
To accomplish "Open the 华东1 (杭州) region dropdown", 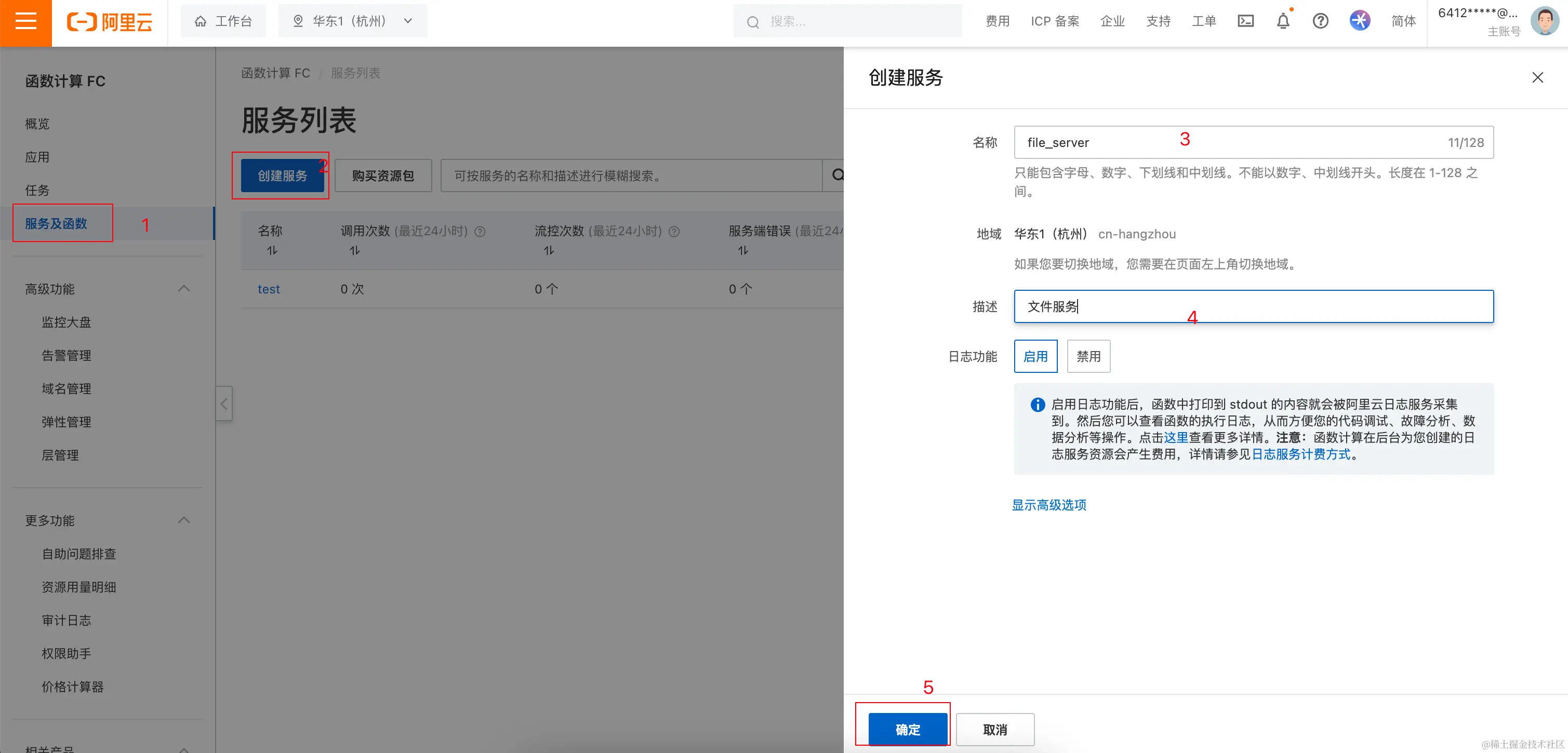I will point(353,21).
